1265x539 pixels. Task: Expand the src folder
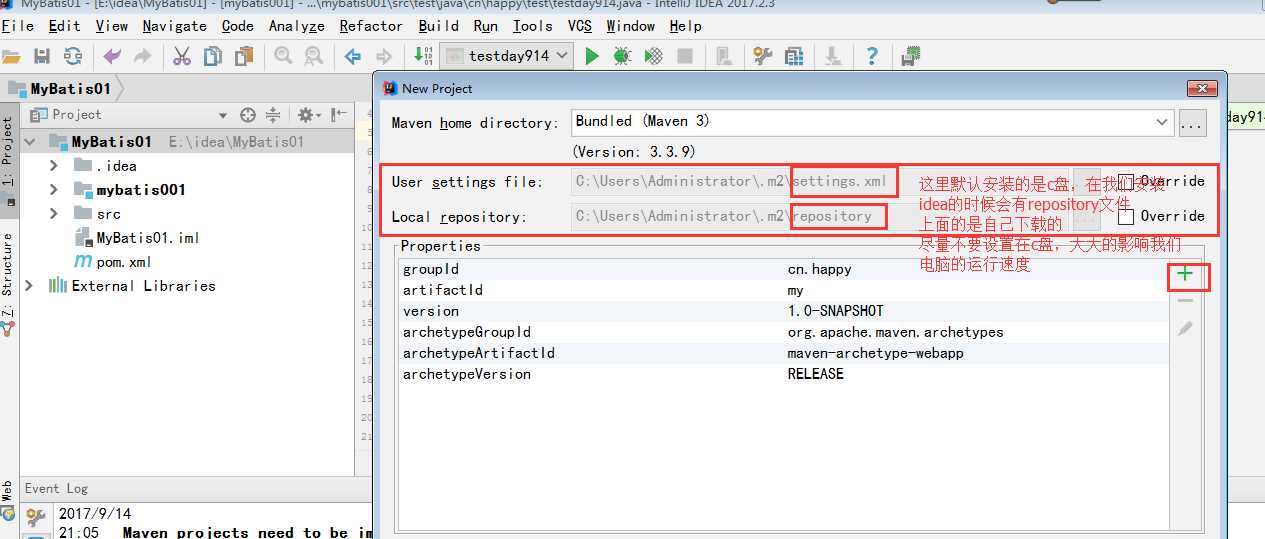(54, 214)
